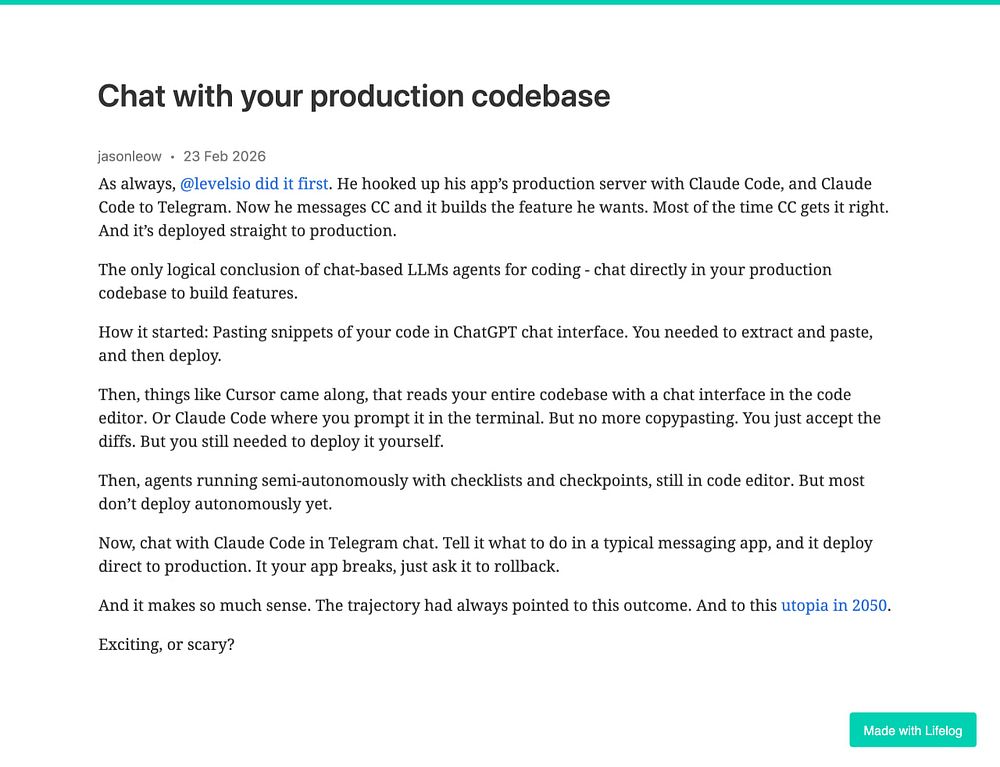Click the author name jasonleow
The height and width of the screenshot is (767, 1000).
[129, 156]
